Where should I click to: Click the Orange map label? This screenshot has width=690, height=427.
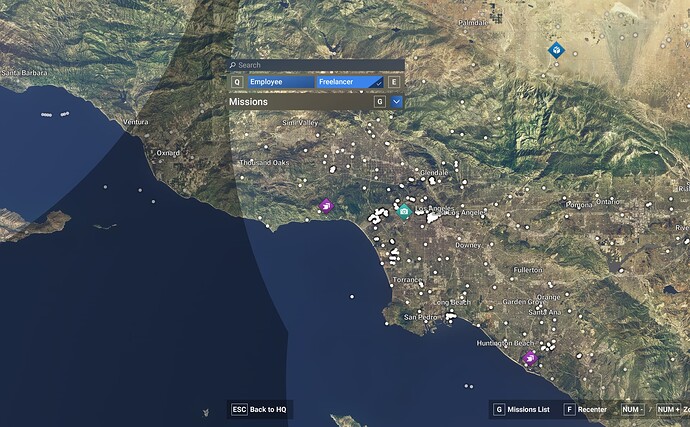[548, 298]
